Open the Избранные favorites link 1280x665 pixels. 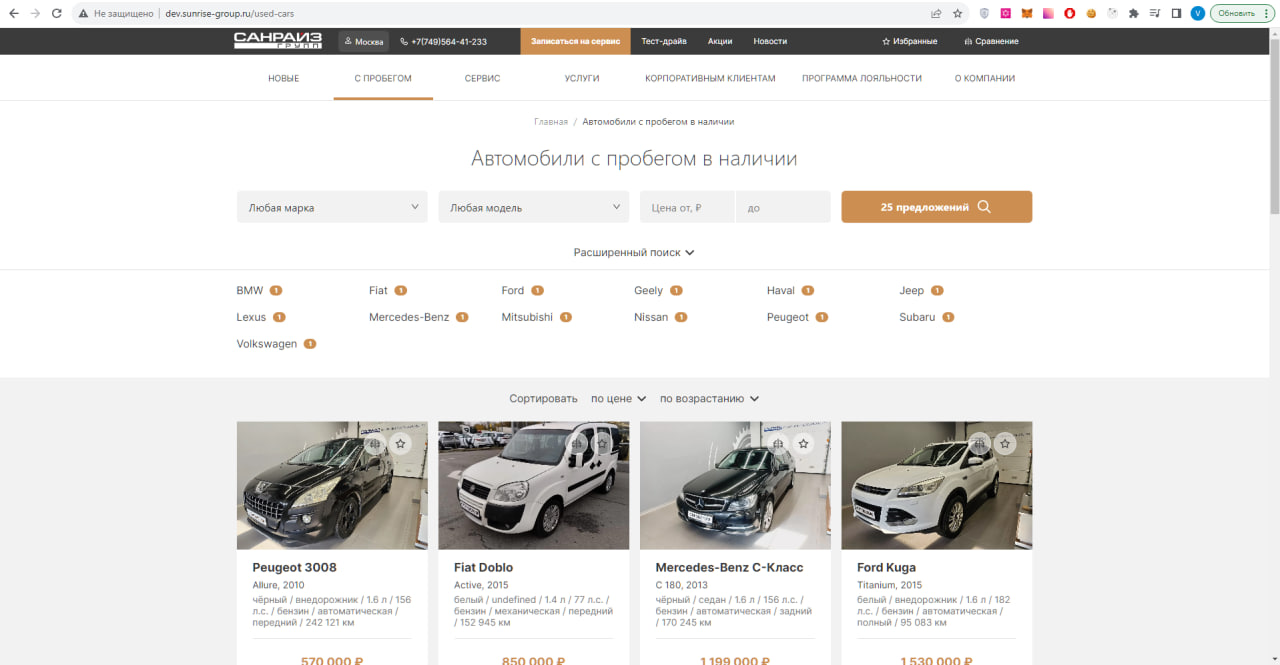[910, 41]
